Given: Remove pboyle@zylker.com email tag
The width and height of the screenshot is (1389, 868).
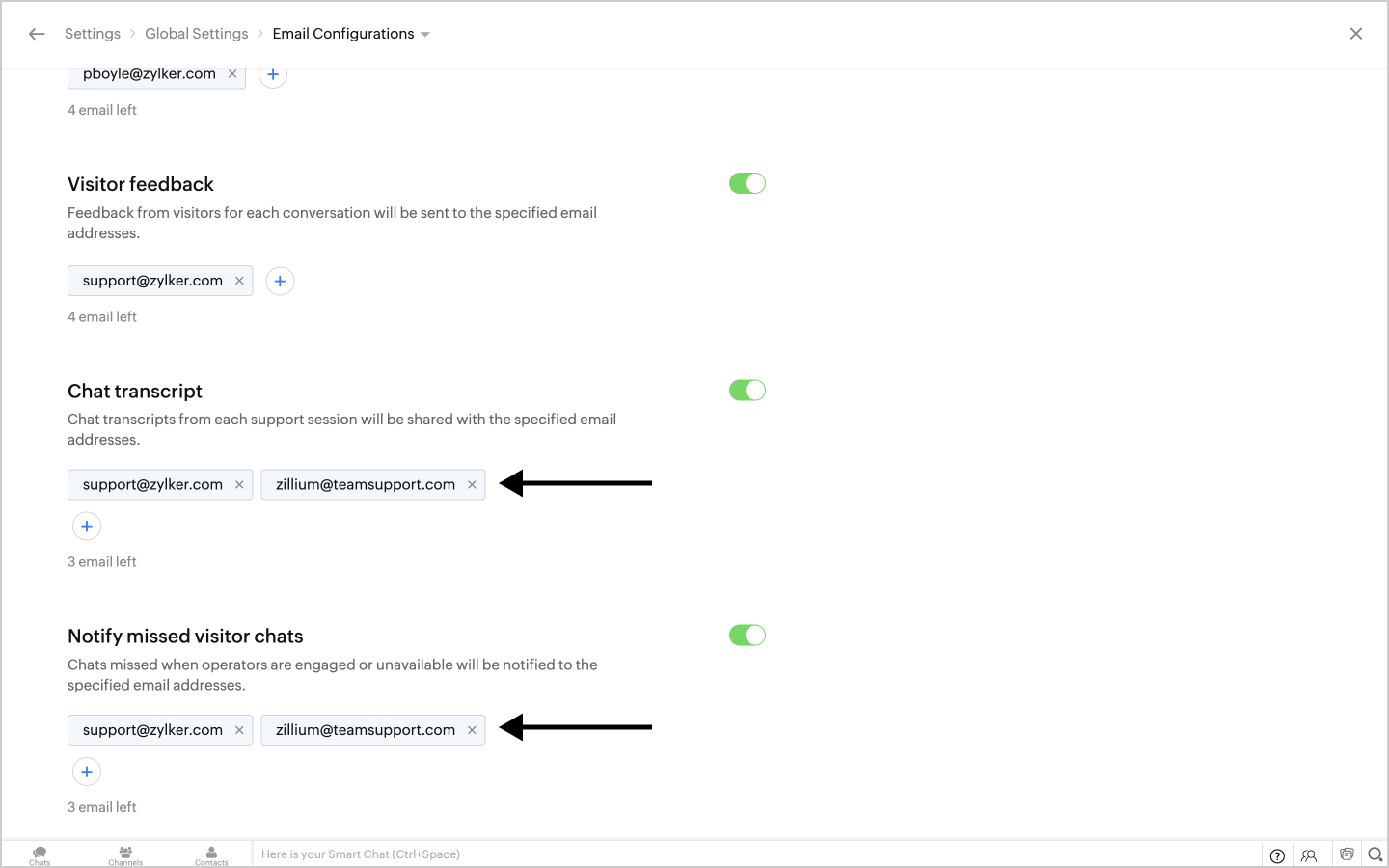Looking at the screenshot, I should pos(232,74).
